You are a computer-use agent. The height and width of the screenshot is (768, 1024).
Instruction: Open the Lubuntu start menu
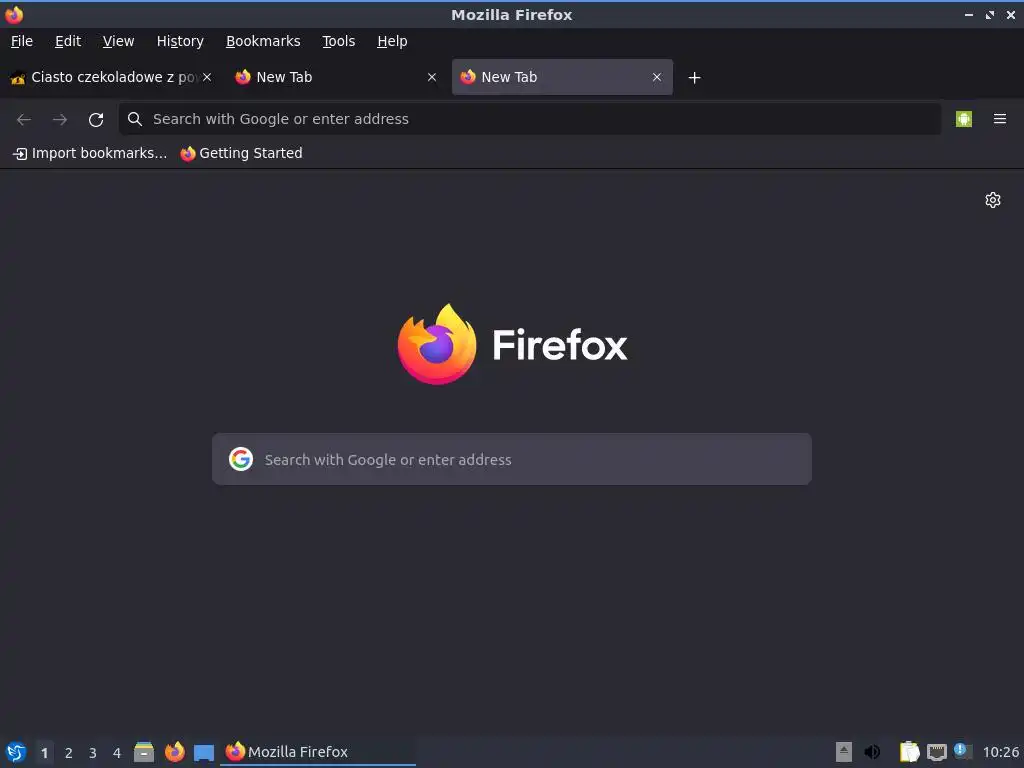pyautogui.click(x=16, y=752)
